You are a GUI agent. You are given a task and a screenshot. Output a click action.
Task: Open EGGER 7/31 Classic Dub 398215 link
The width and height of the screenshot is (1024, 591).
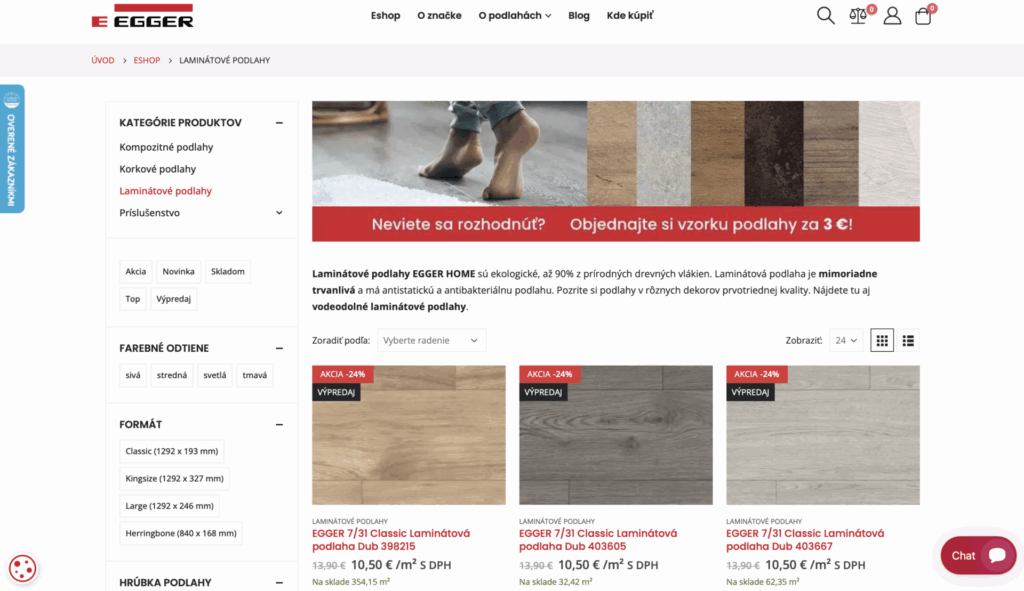coord(391,540)
